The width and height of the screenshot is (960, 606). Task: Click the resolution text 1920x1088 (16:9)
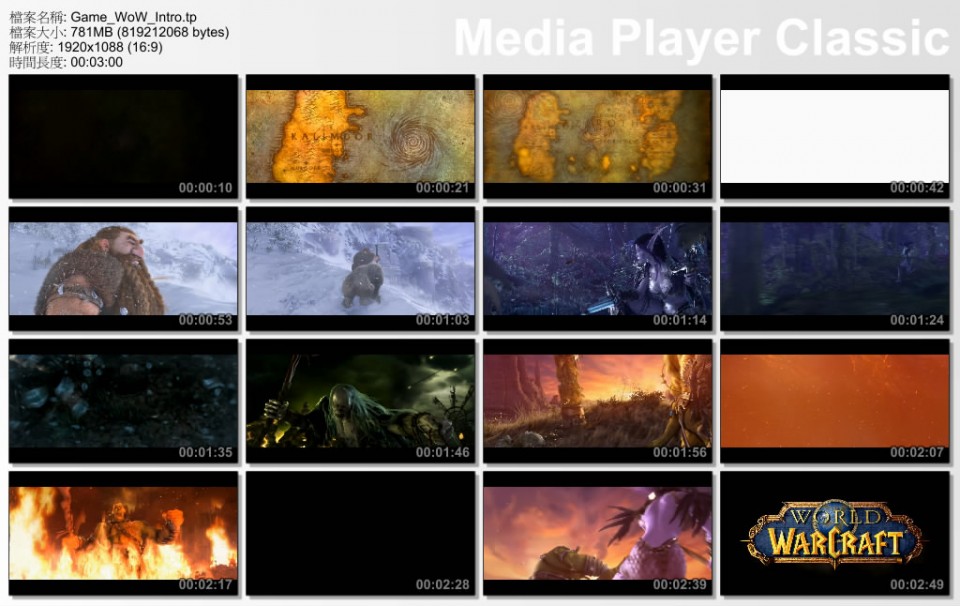(110, 47)
